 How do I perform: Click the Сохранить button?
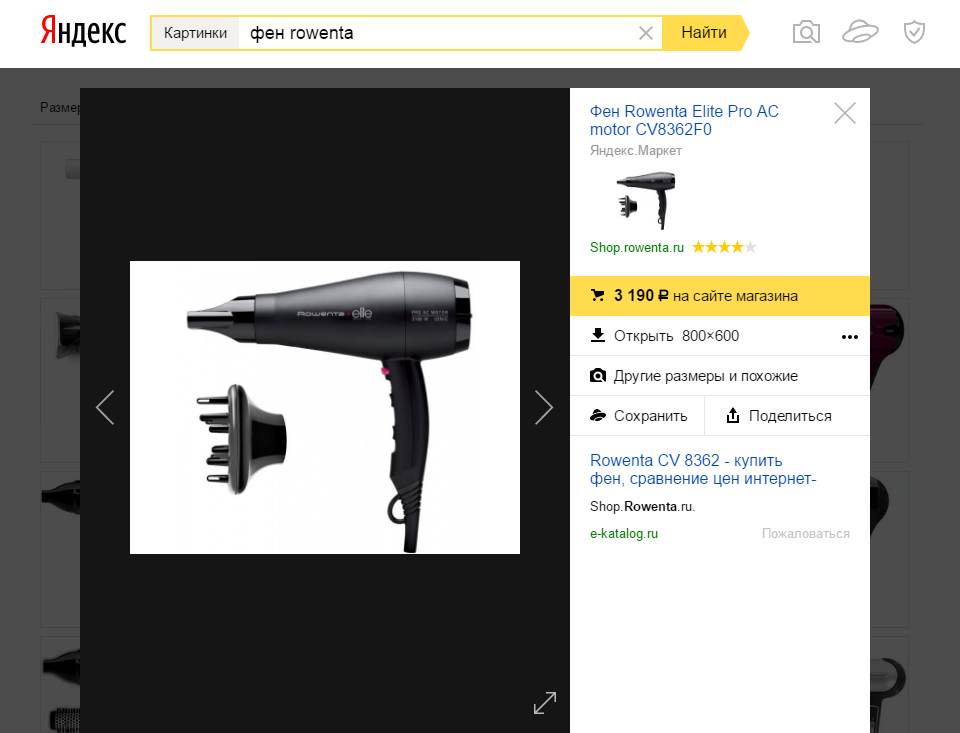pyautogui.click(x=637, y=416)
